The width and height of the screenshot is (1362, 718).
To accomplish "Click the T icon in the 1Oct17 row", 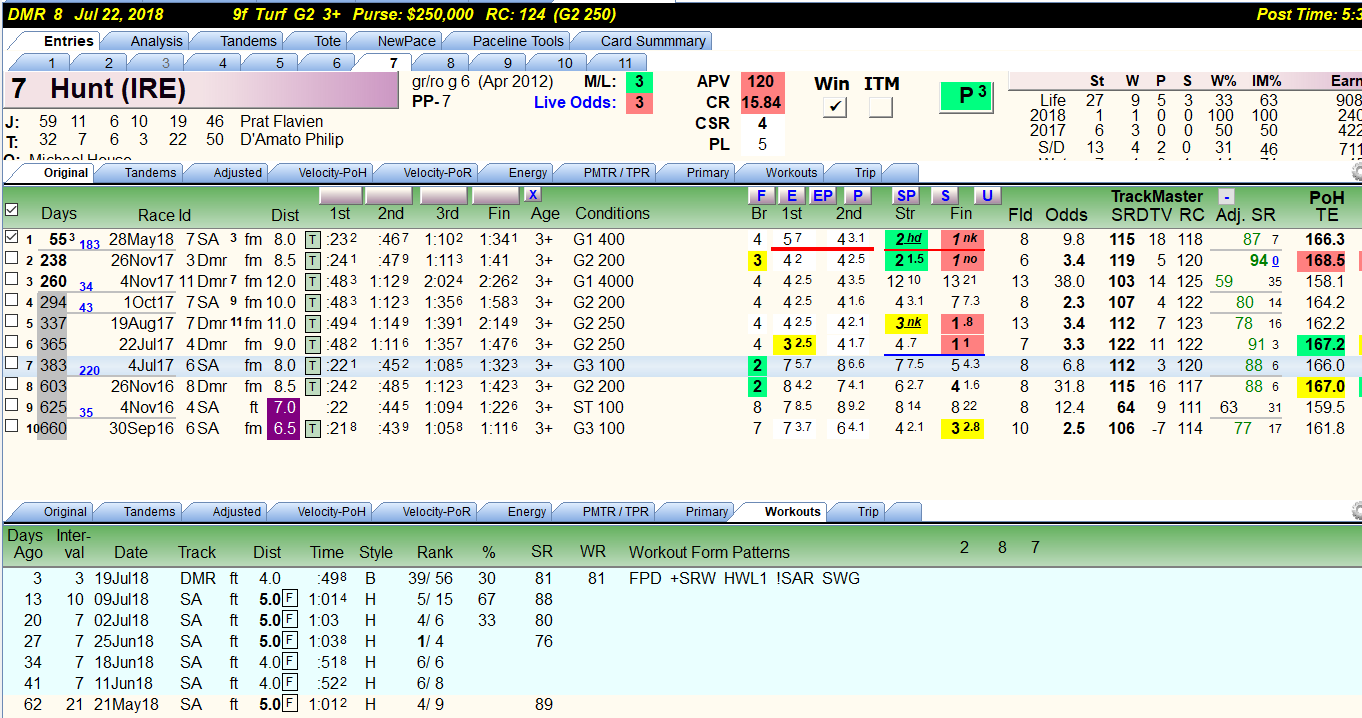I will click(x=312, y=303).
